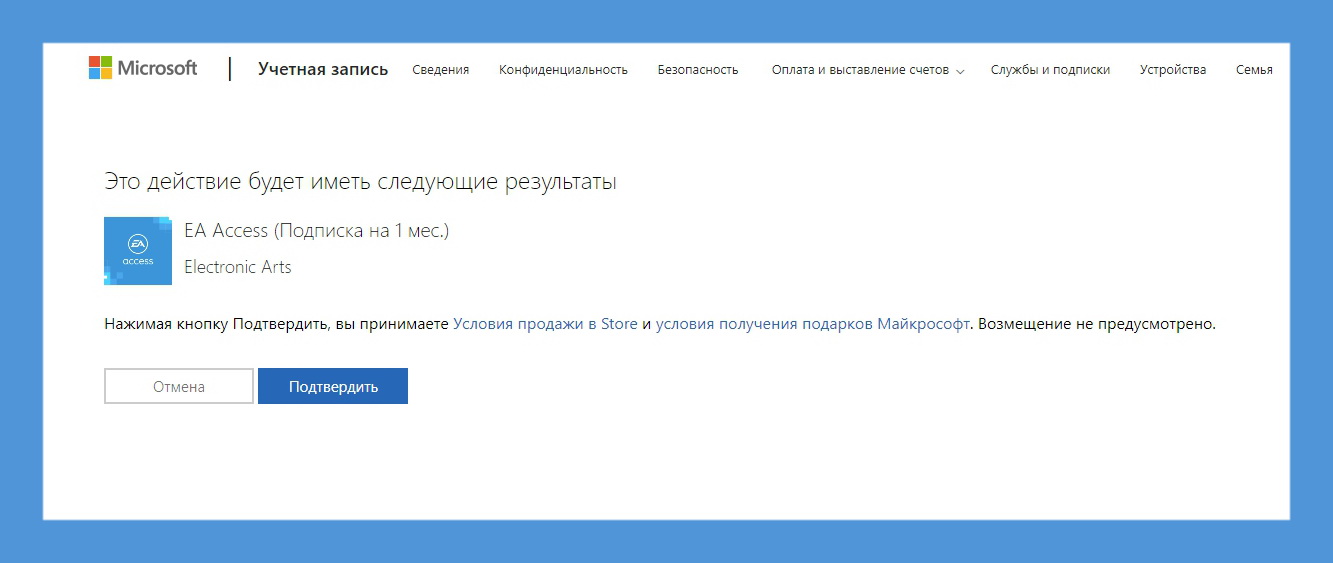Switch to the Безопасность tab

pos(697,70)
